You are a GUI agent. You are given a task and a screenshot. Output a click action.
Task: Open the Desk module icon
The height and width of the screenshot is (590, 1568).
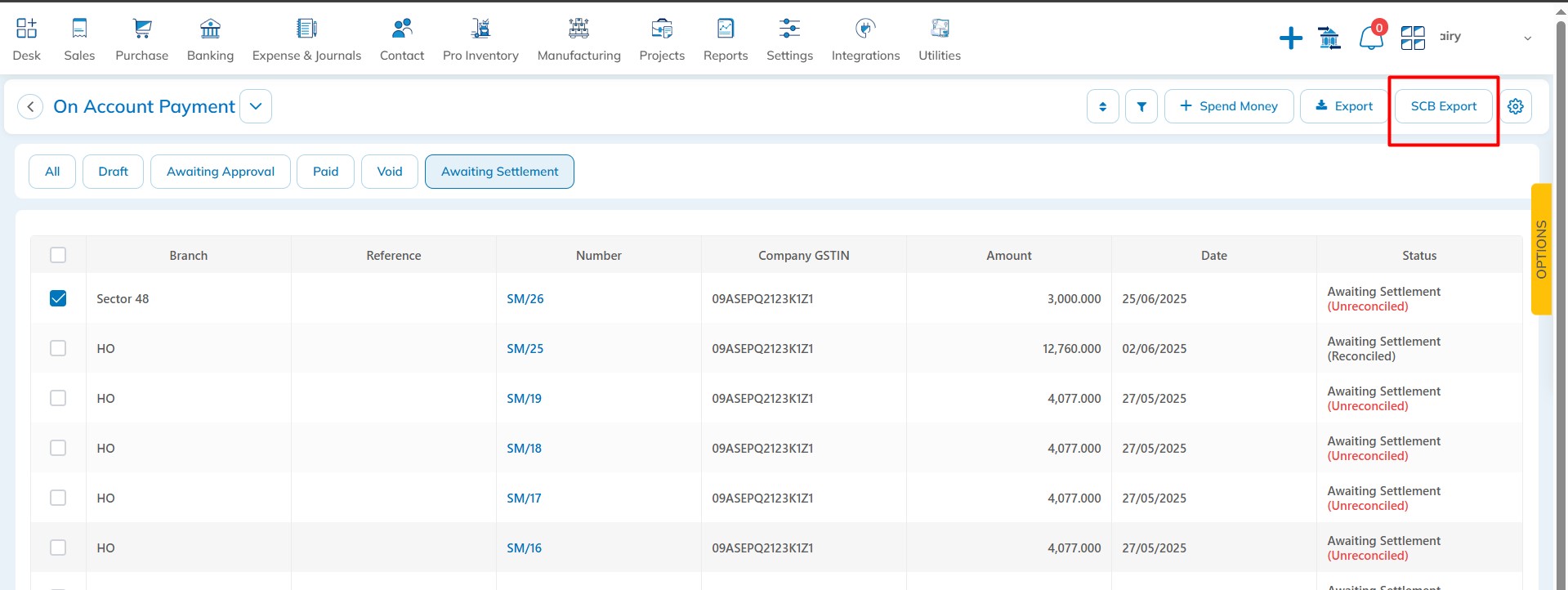coord(26,29)
